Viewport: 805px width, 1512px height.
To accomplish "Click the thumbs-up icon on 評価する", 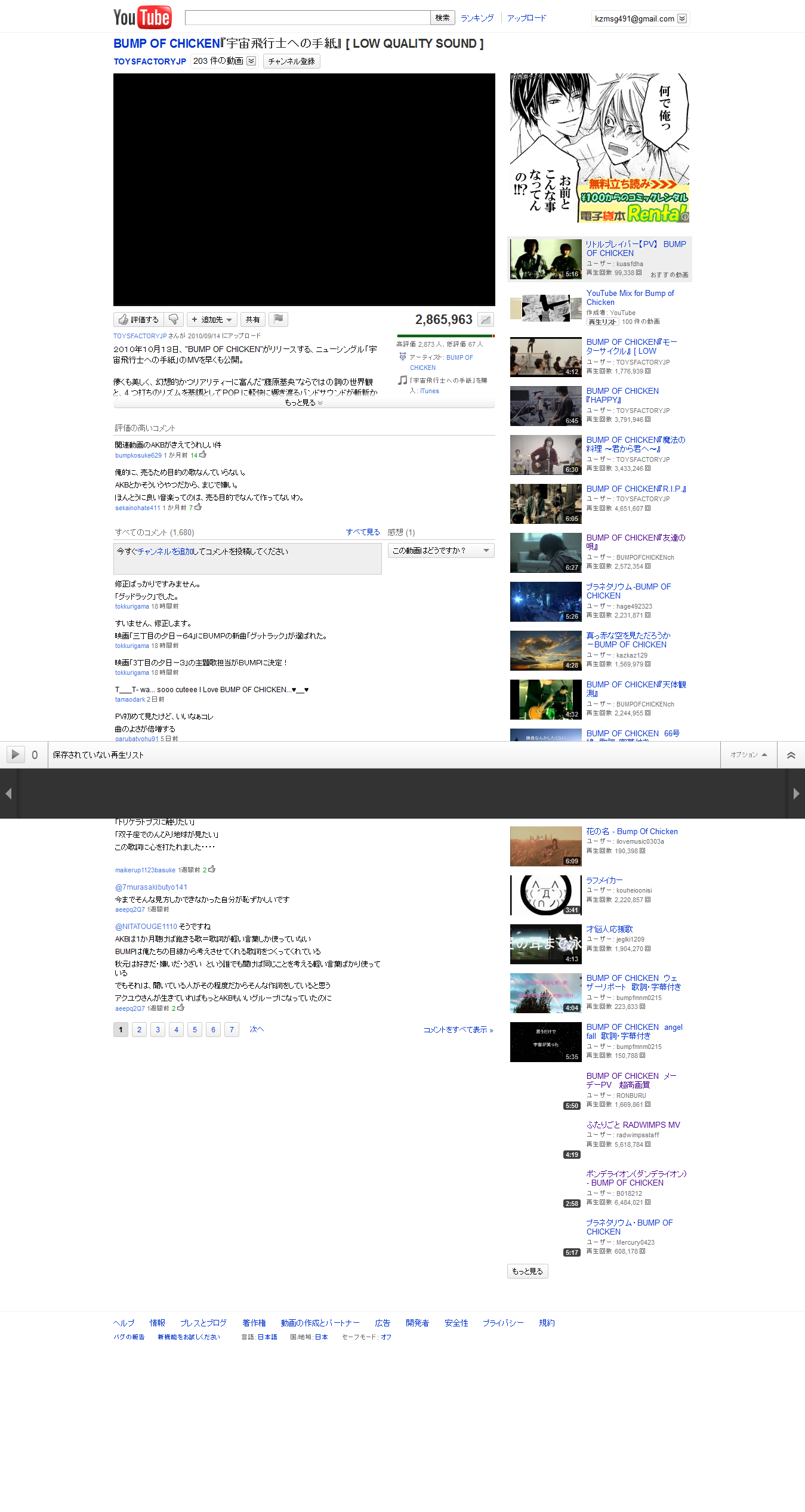I will click(x=124, y=320).
